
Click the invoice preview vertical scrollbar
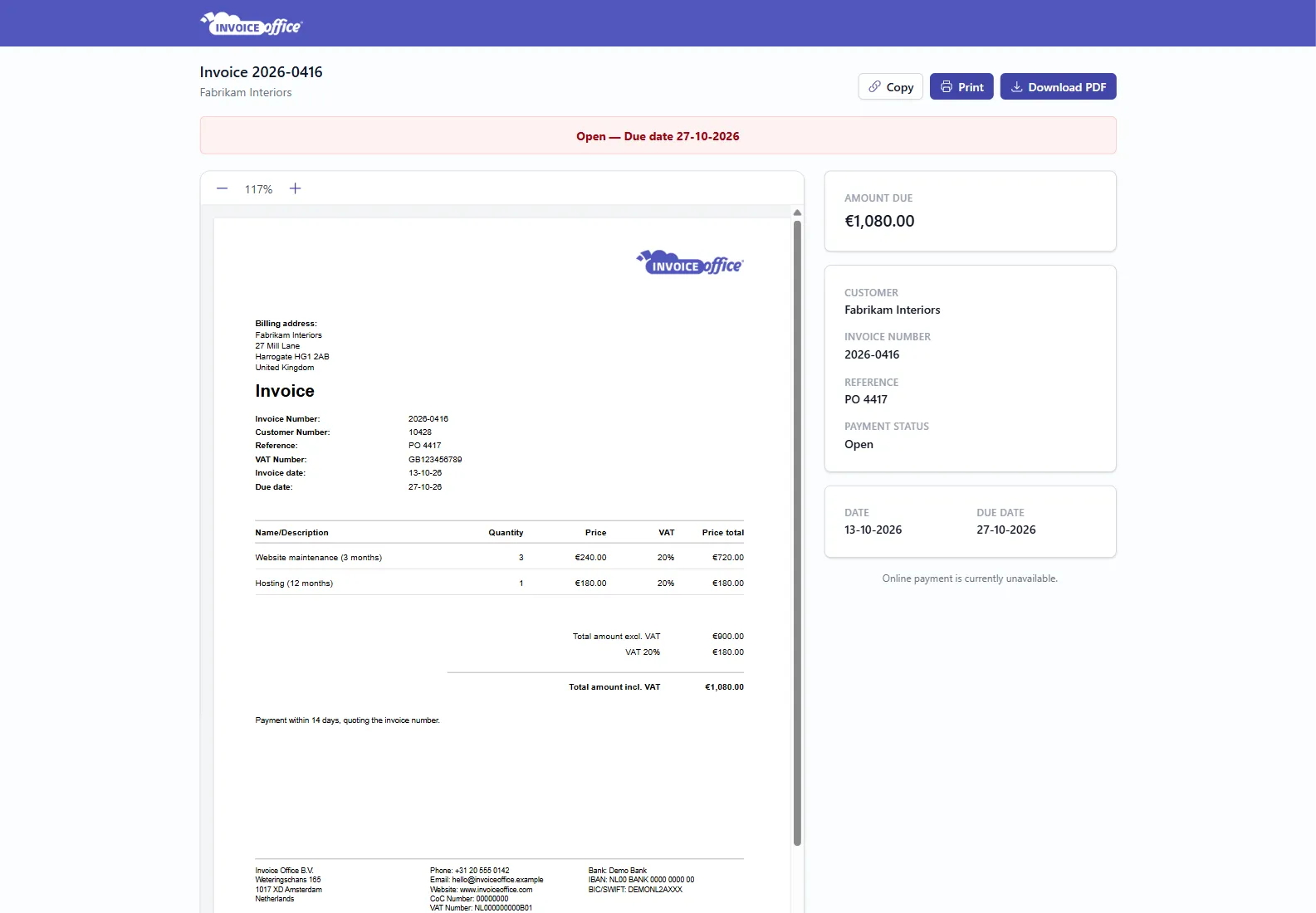797,533
